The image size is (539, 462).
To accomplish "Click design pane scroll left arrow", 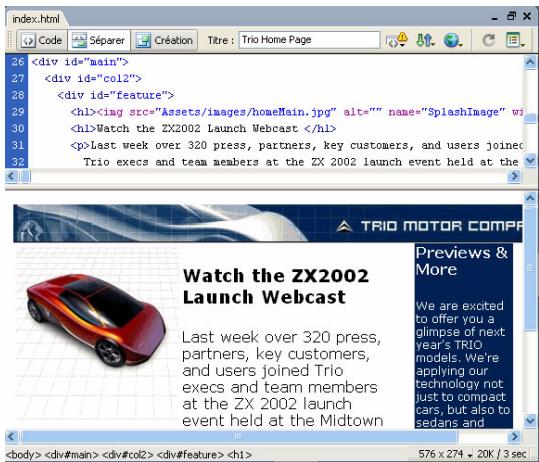I will 11,437.
